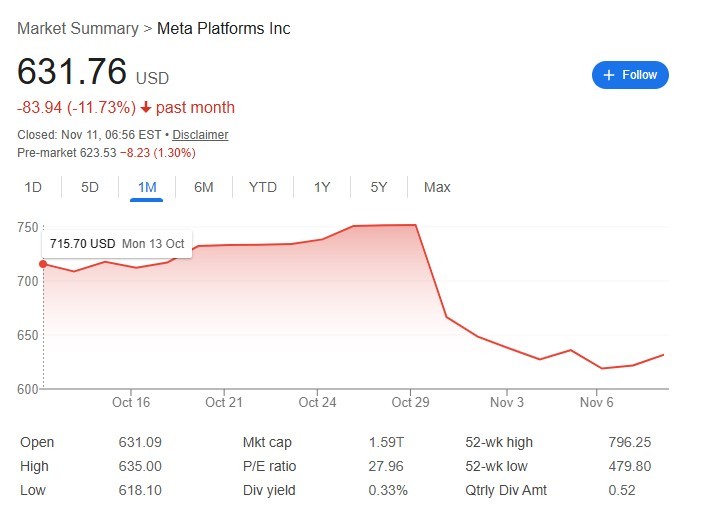Show the 6M price chart
This screenshot has height=521, width=707.
[x=204, y=187]
